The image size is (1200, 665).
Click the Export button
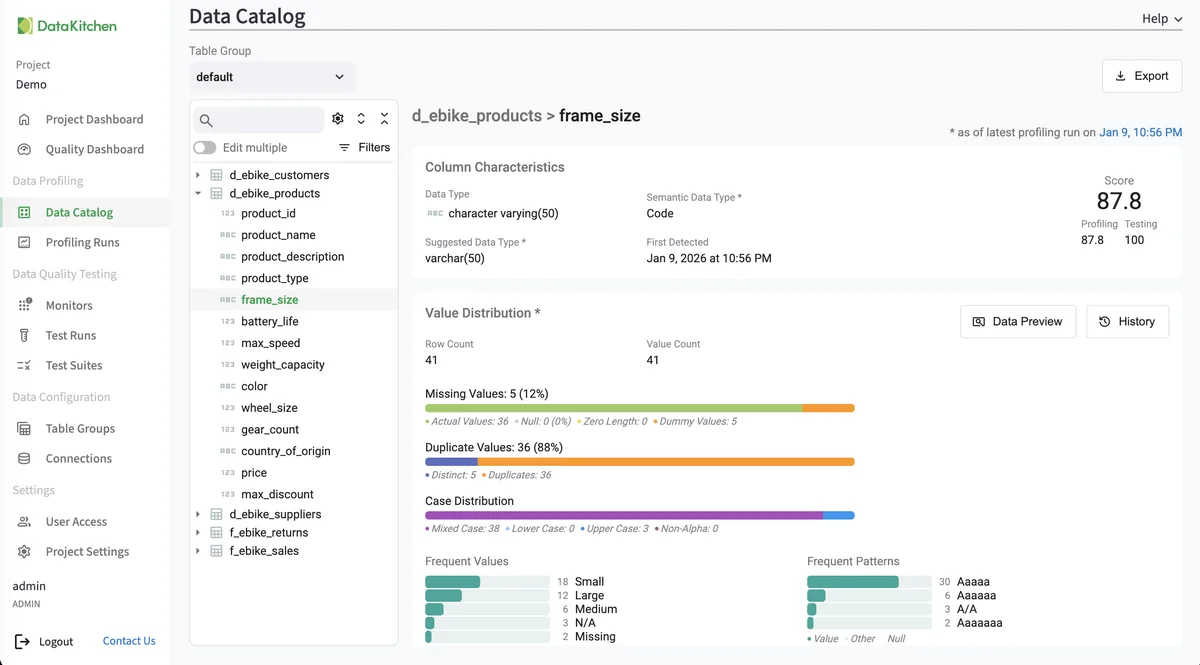click(1141, 76)
